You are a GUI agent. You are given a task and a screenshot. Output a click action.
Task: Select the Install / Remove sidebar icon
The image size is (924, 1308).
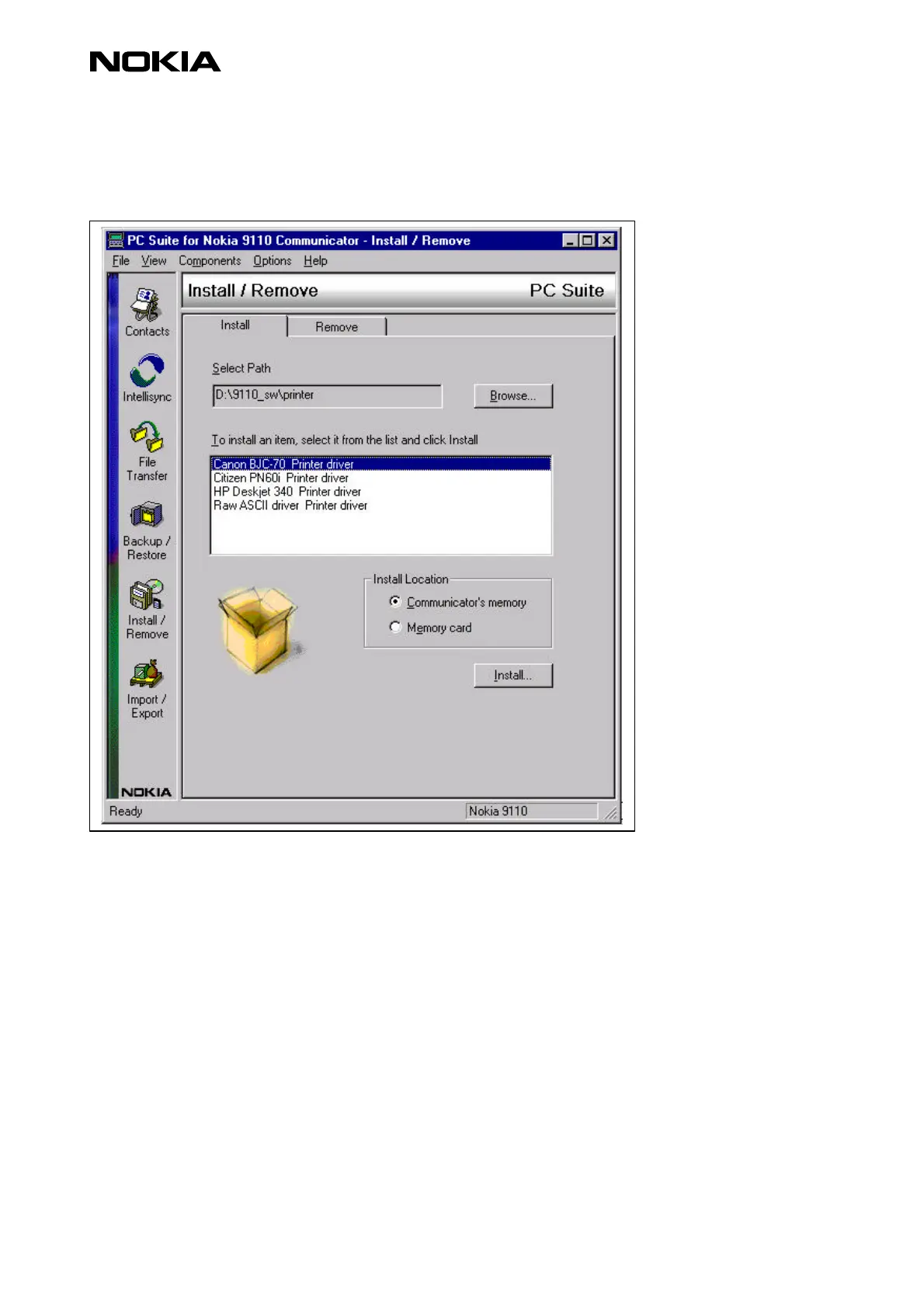point(147,610)
